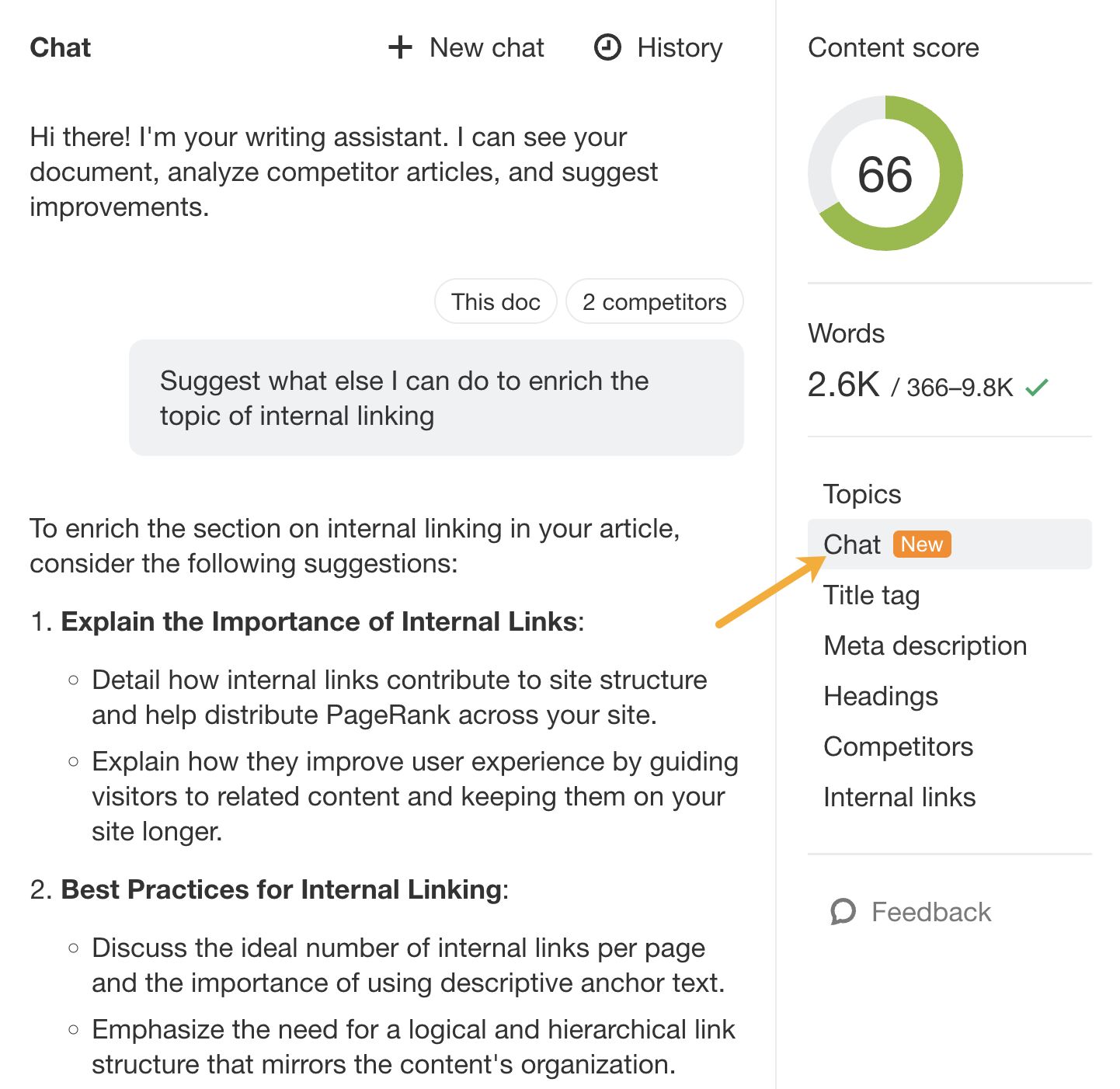This screenshot has width=1120, height=1089.
Task: Expand the Internal links section
Action: 899,797
